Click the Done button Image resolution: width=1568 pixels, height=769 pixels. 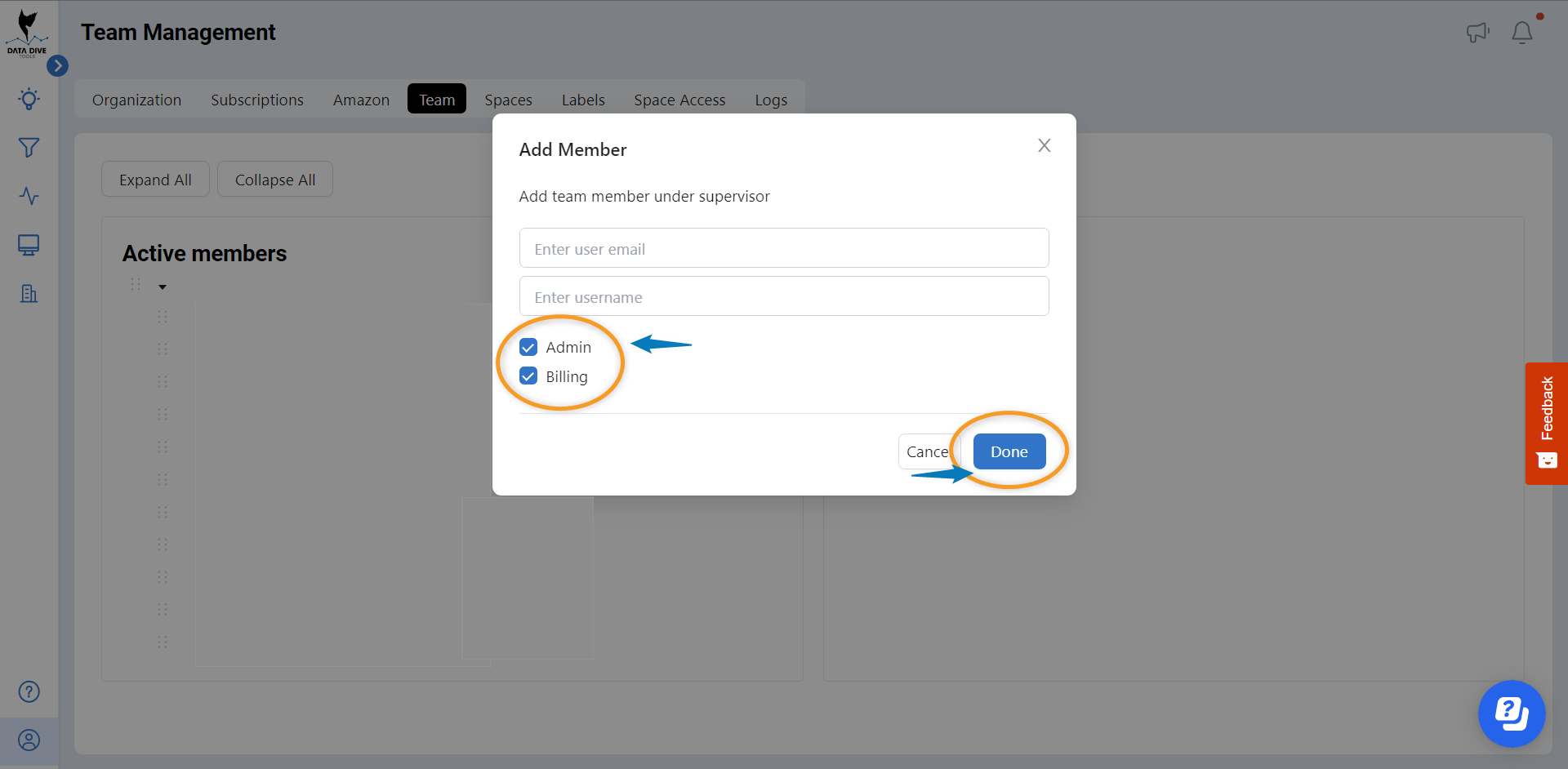[x=1009, y=451]
